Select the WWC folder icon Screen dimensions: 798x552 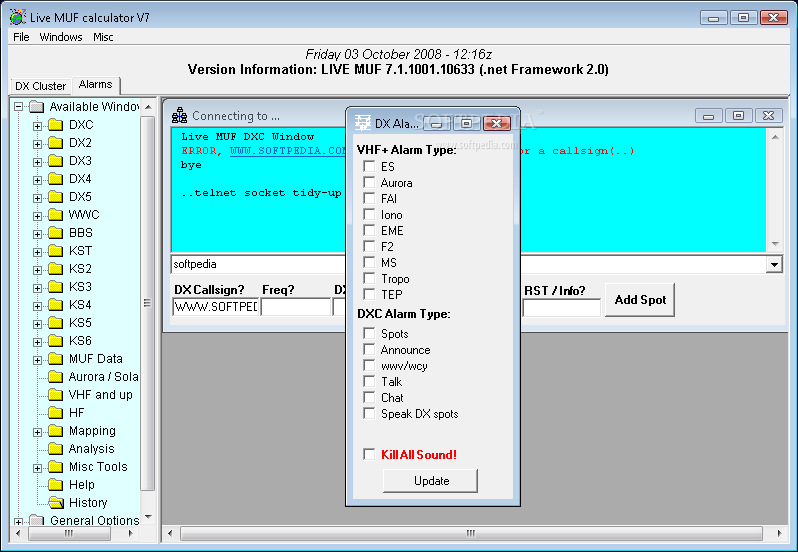tap(55, 215)
